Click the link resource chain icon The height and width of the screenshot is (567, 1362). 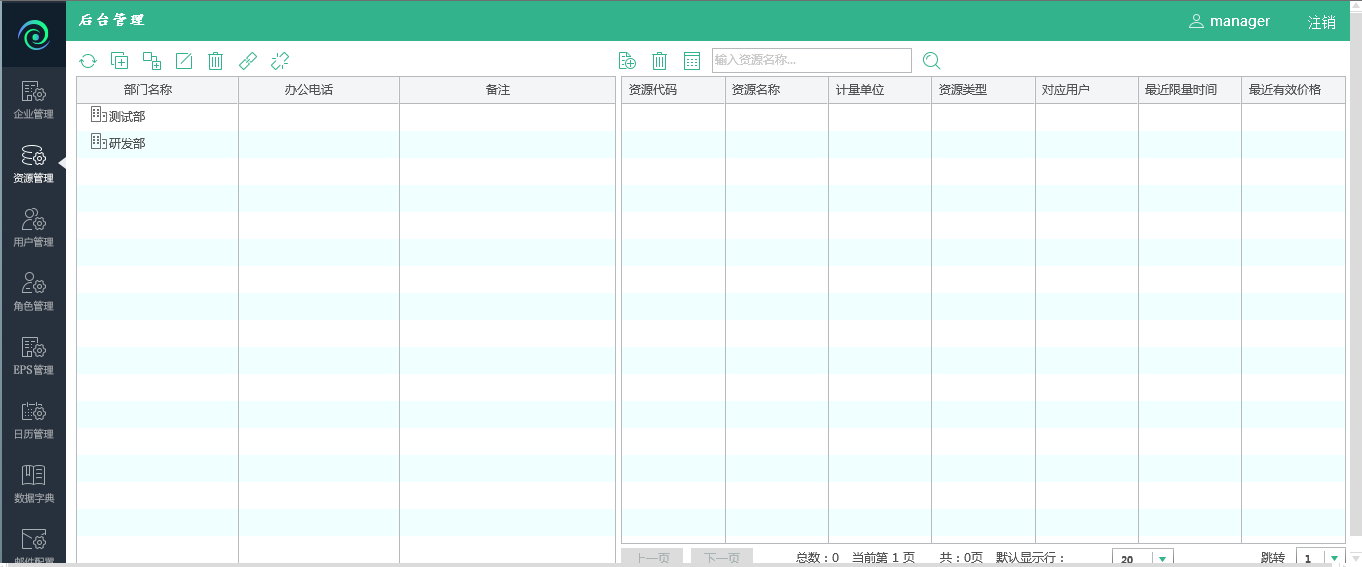coord(248,61)
